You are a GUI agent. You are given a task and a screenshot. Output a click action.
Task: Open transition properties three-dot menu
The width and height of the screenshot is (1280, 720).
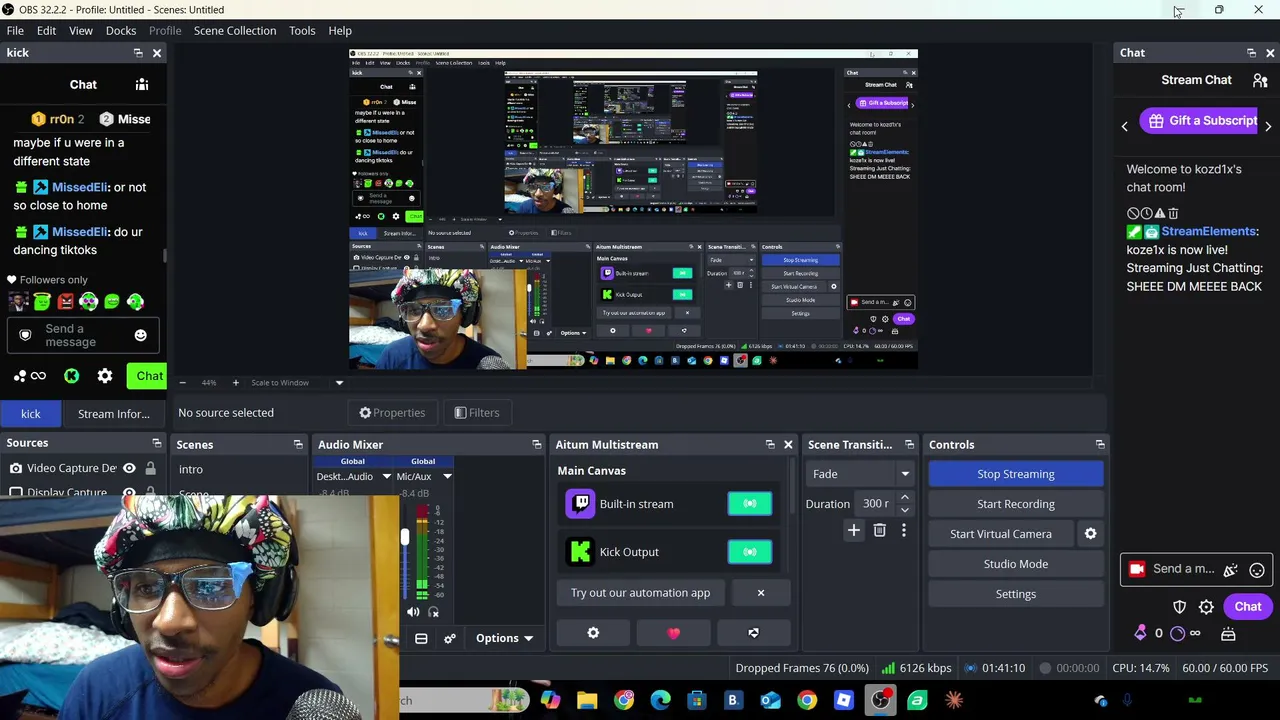tap(904, 531)
